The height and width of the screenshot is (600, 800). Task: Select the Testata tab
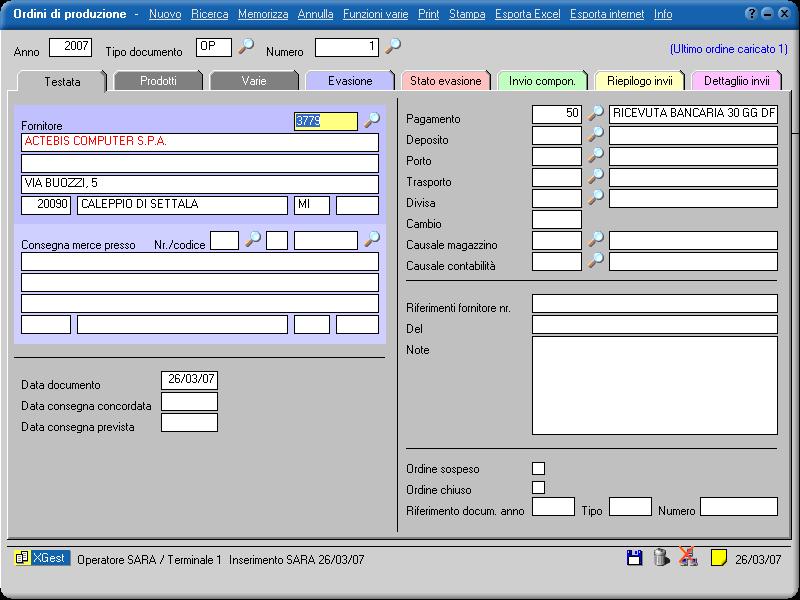[x=62, y=81]
